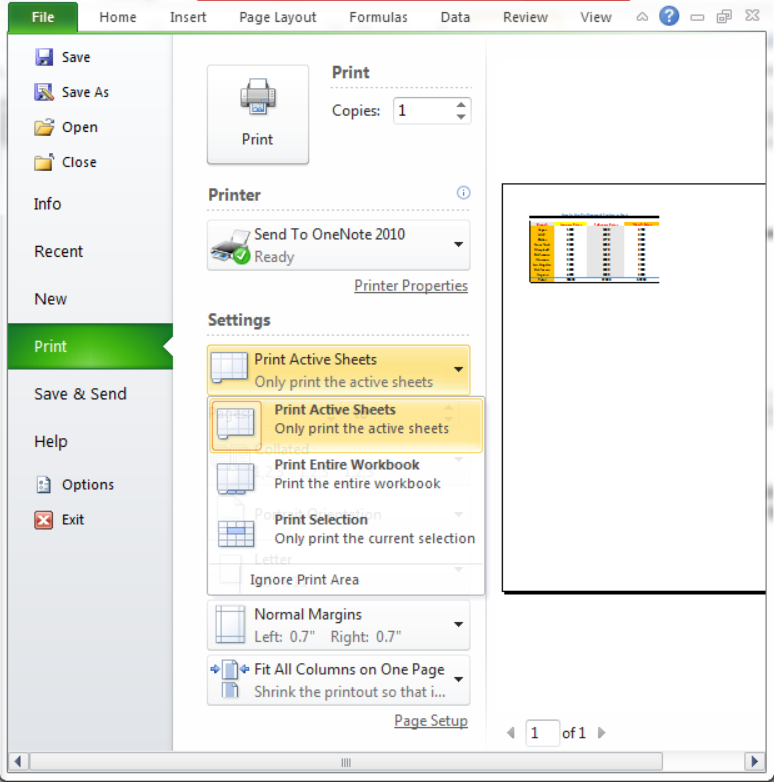Click the Help question mark icon

(x=669, y=16)
